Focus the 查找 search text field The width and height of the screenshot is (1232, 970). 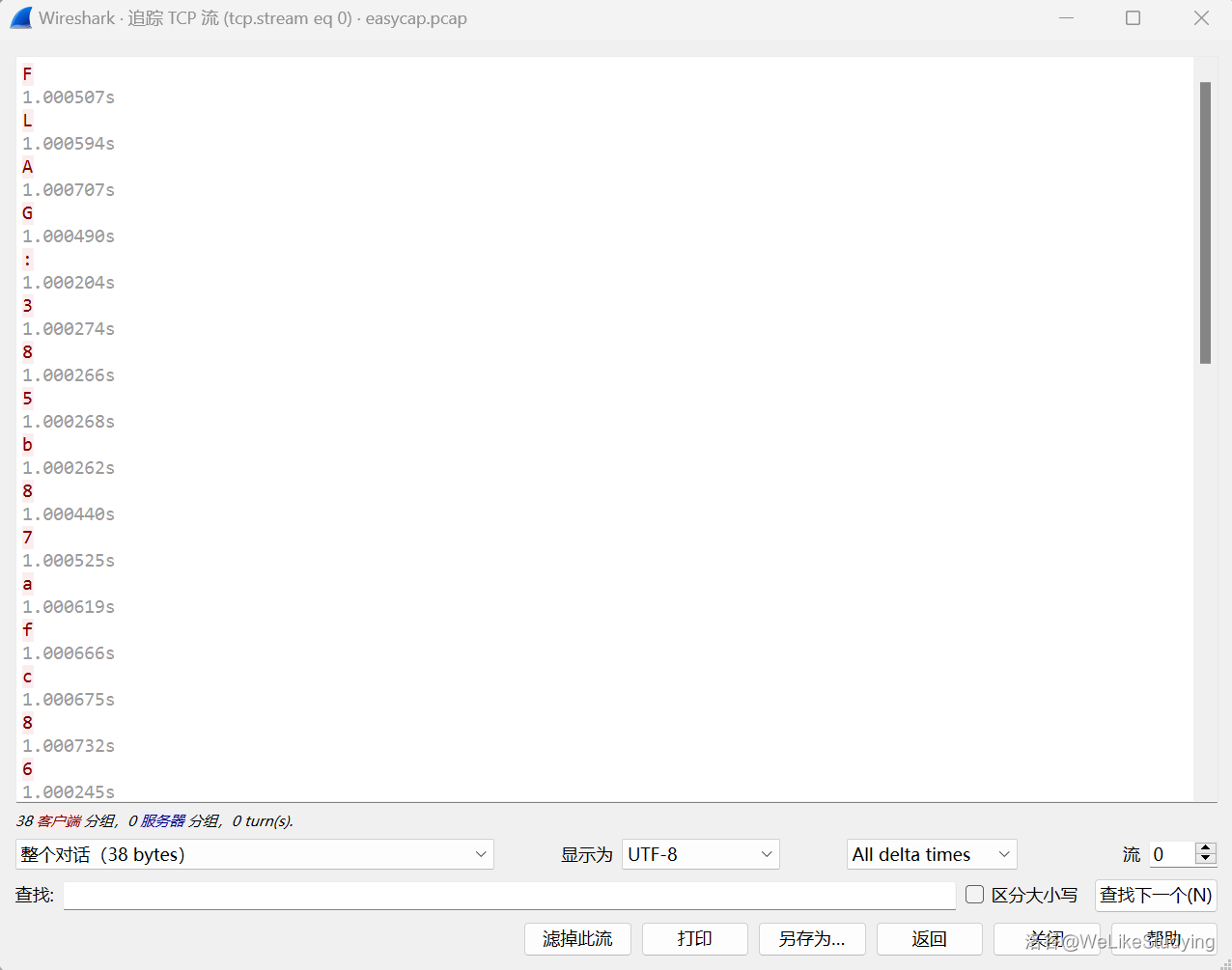coord(509,896)
